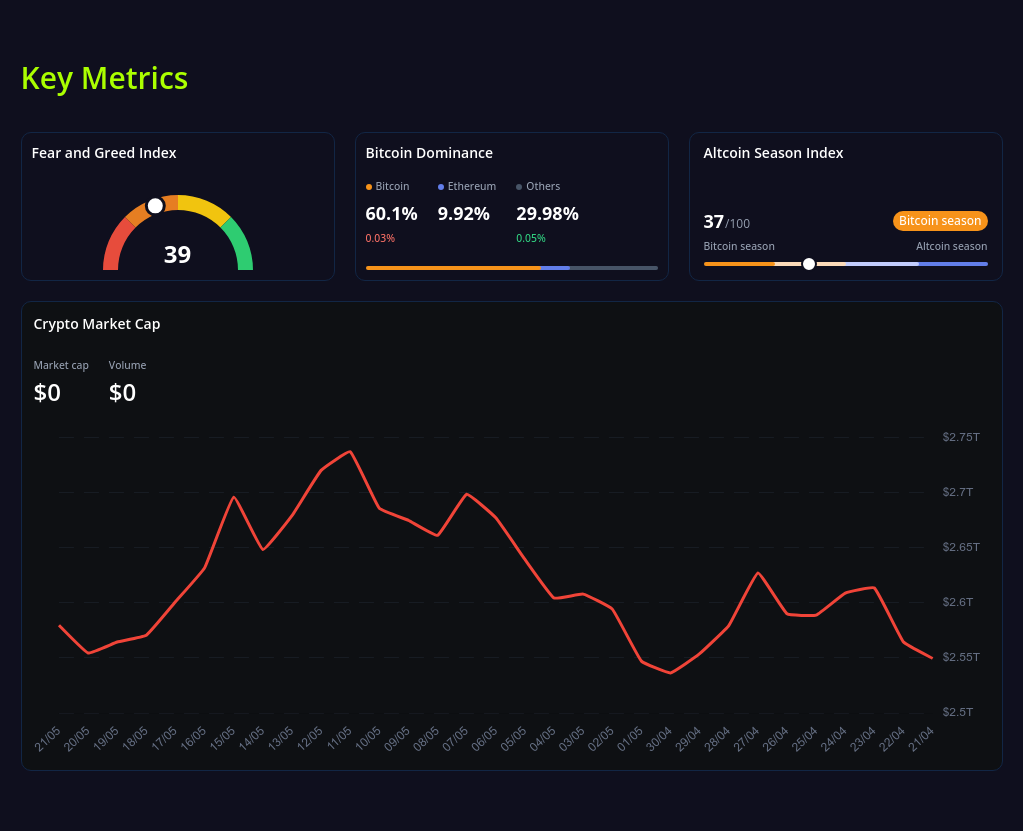
Task: Click the chart line's highest peak
Action: 350,451
